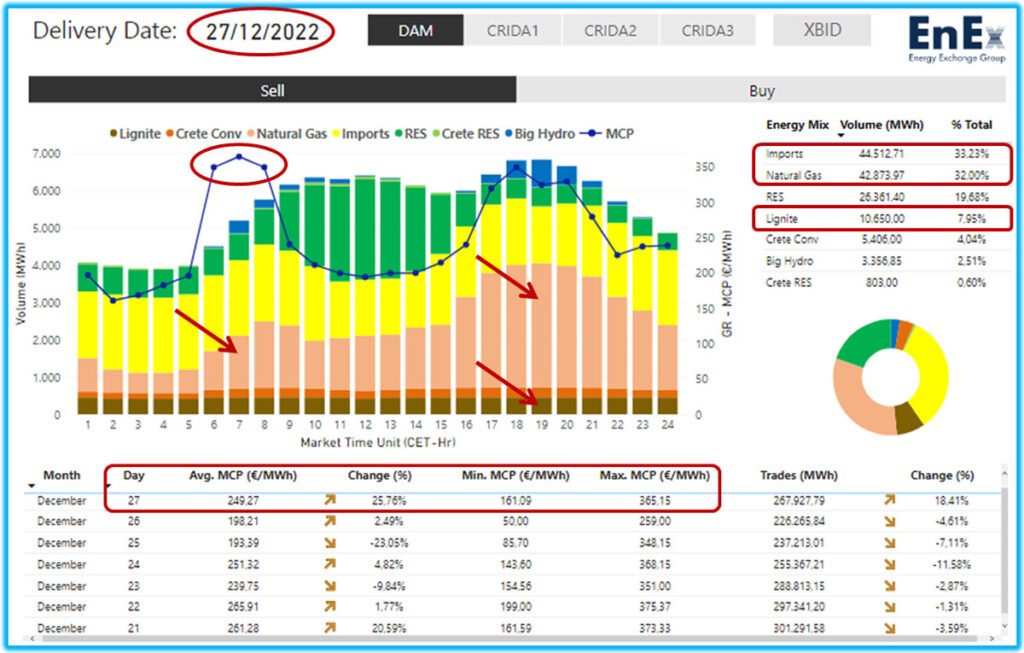Click the Energy Mix column header
This screenshot has width=1024, height=653.
click(797, 125)
